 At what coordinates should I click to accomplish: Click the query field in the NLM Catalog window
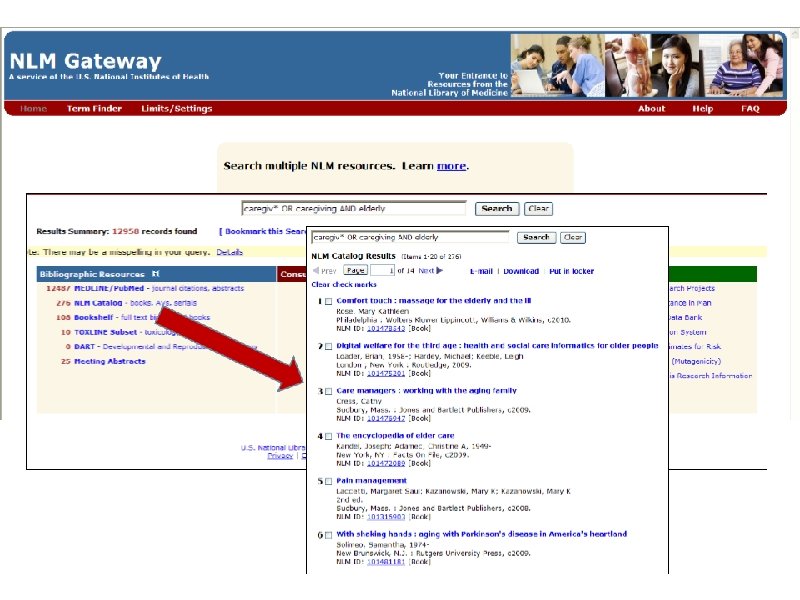click(410, 237)
